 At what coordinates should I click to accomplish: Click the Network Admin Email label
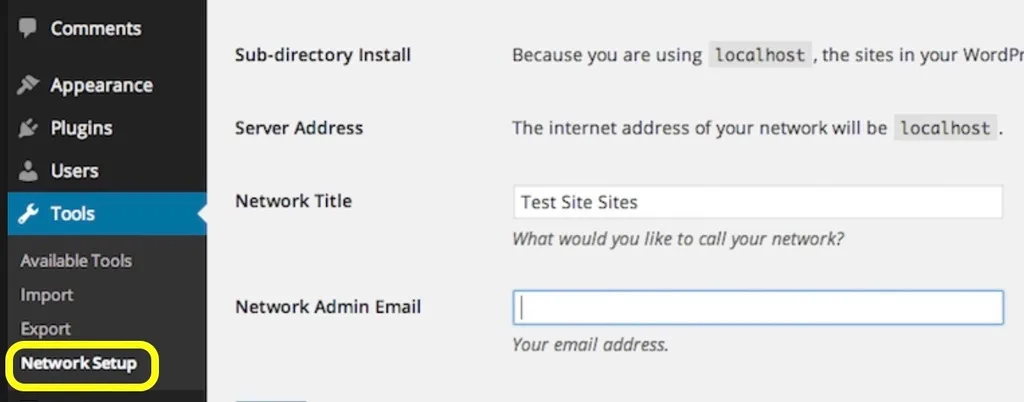[328, 307]
